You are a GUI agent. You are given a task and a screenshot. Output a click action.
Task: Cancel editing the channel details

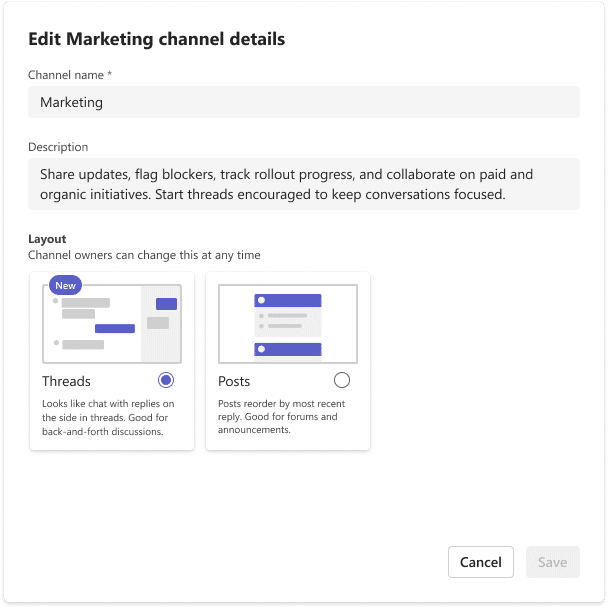point(481,562)
